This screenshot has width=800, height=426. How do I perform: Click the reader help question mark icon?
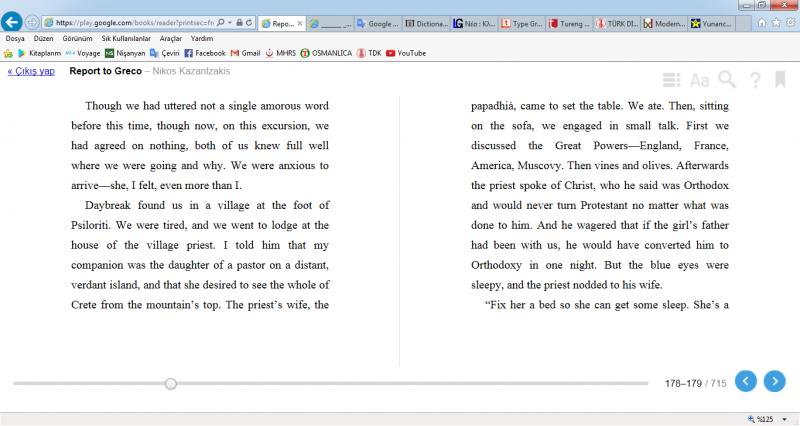[x=755, y=80]
